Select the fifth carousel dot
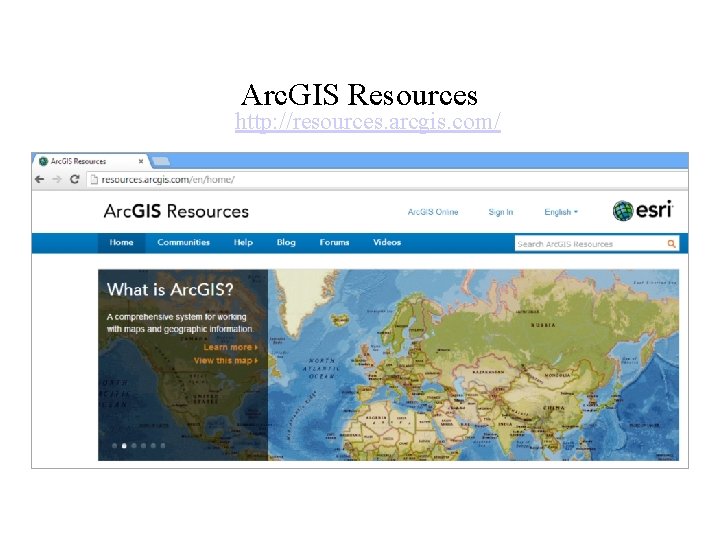 153,445
